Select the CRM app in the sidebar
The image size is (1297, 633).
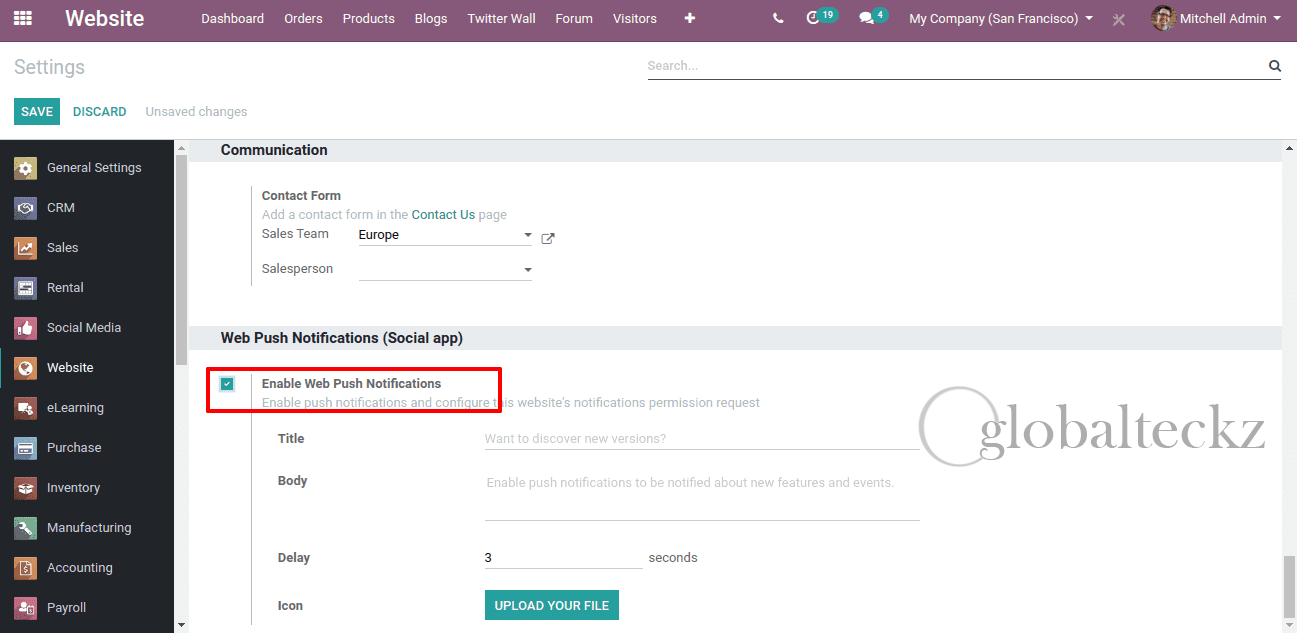coord(60,207)
